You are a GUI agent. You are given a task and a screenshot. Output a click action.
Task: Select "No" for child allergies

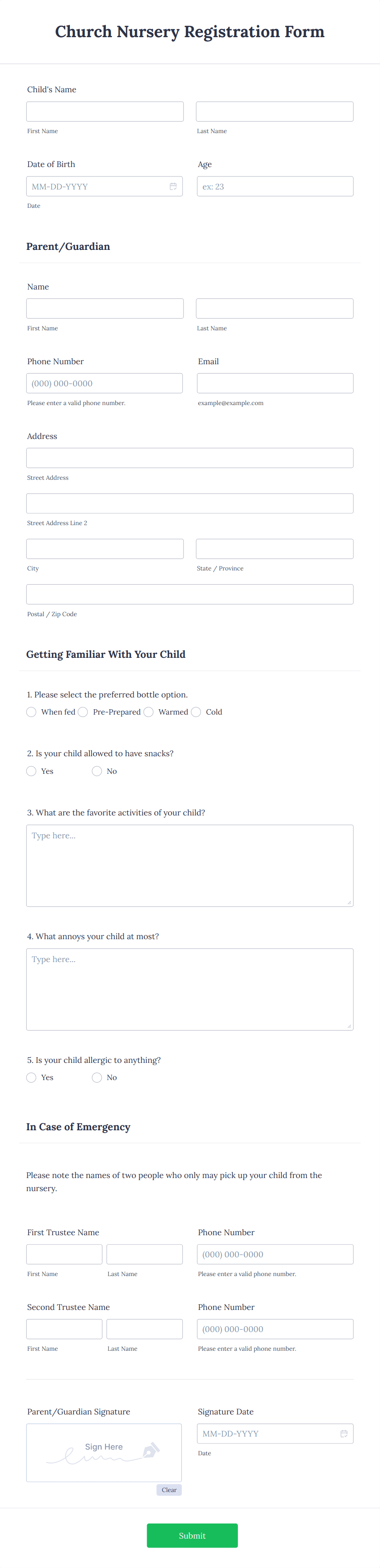coord(97,1078)
